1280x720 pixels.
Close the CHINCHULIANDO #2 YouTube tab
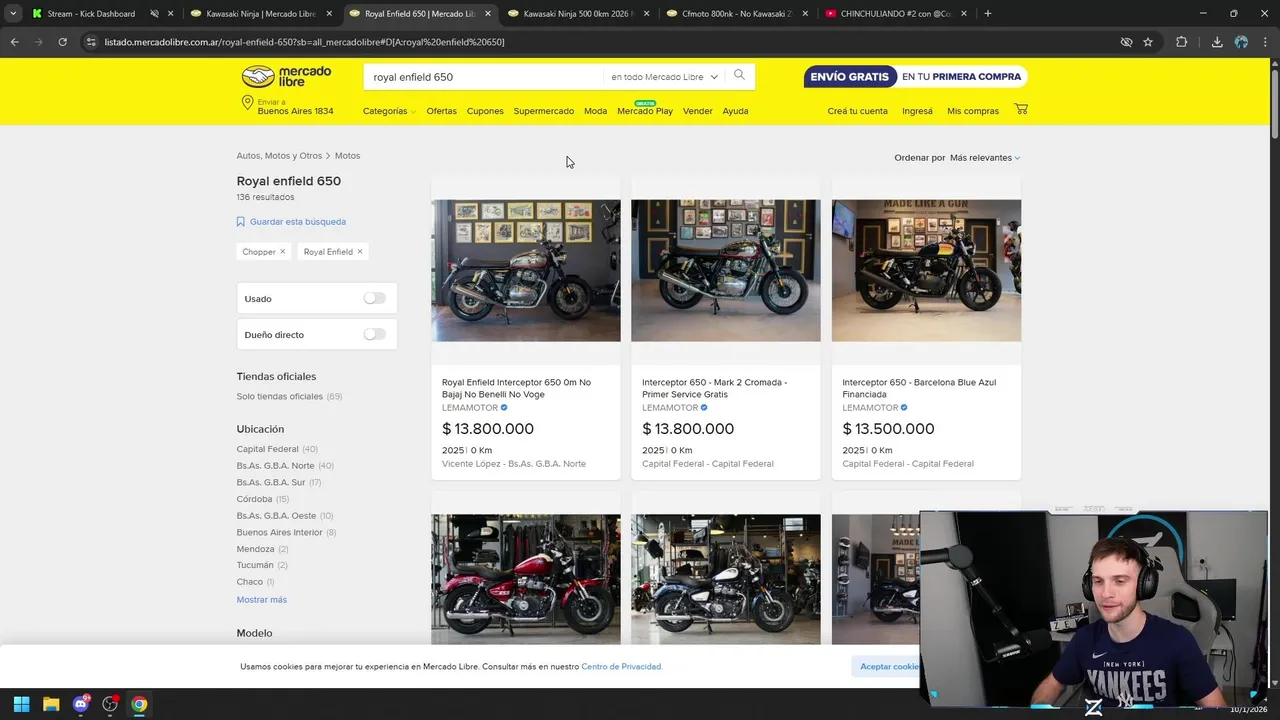pos(964,14)
